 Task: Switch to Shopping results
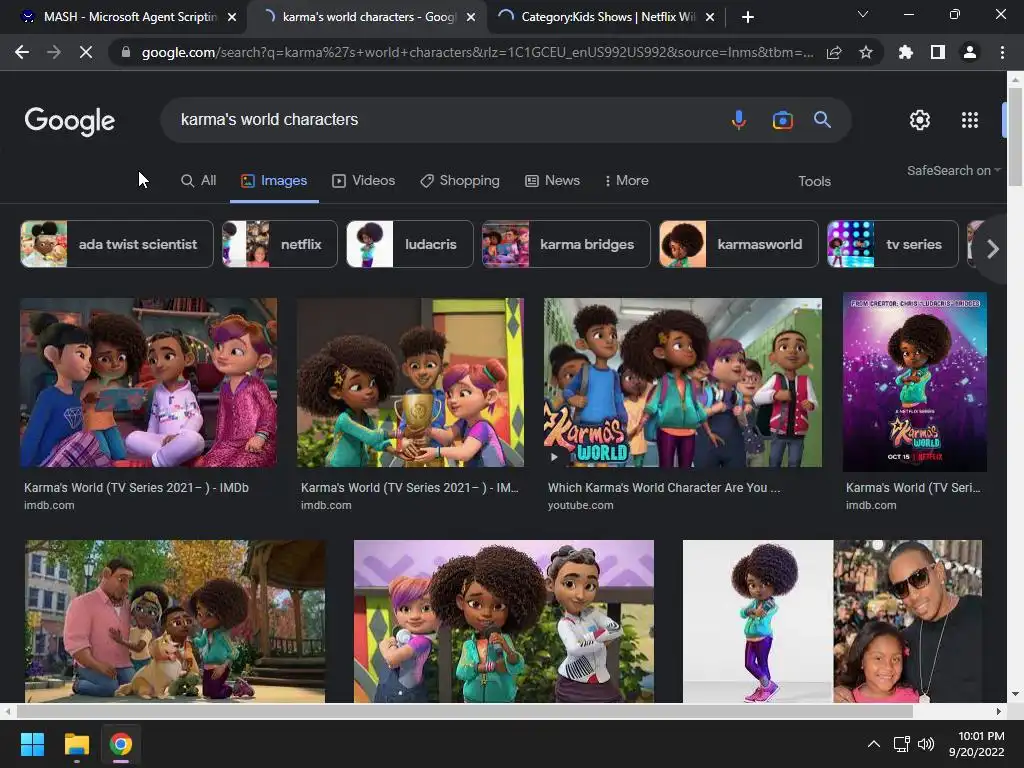click(x=460, y=180)
